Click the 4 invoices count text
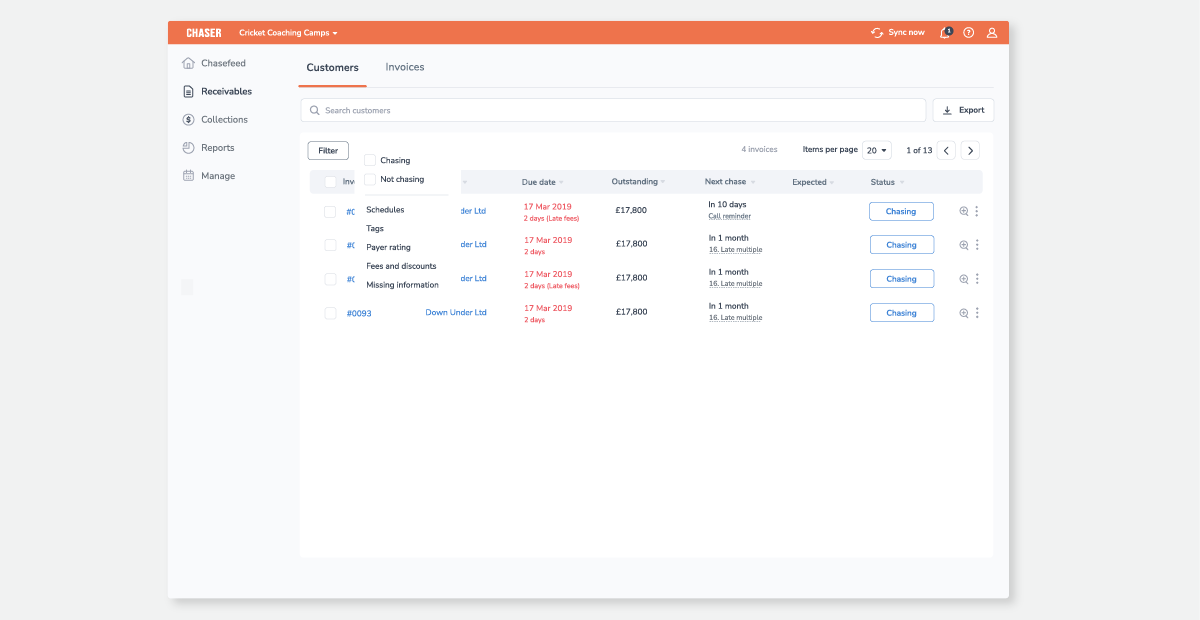The width and height of the screenshot is (1200, 620). 759,149
